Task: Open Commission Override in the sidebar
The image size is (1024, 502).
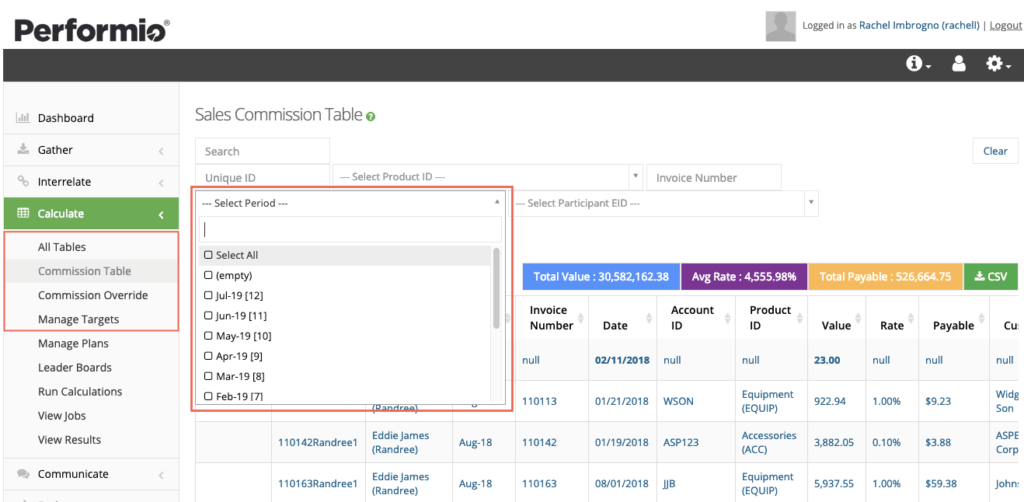Action: tap(93, 295)
